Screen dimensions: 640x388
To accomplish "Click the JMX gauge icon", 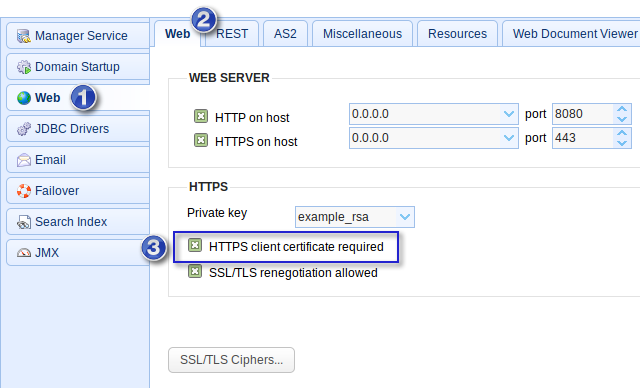I will click(x=24, y=253).
